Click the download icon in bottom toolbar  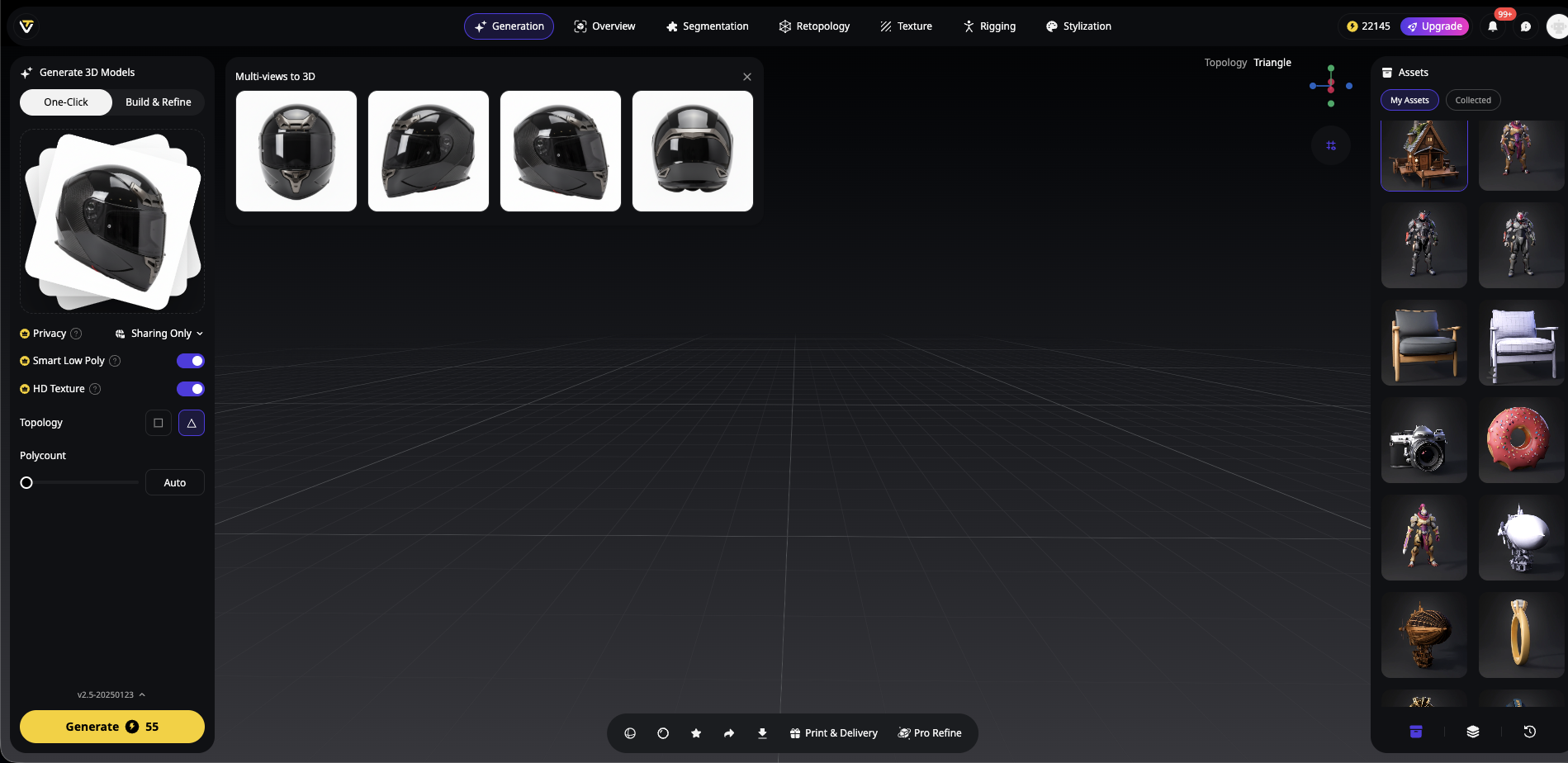762,733
